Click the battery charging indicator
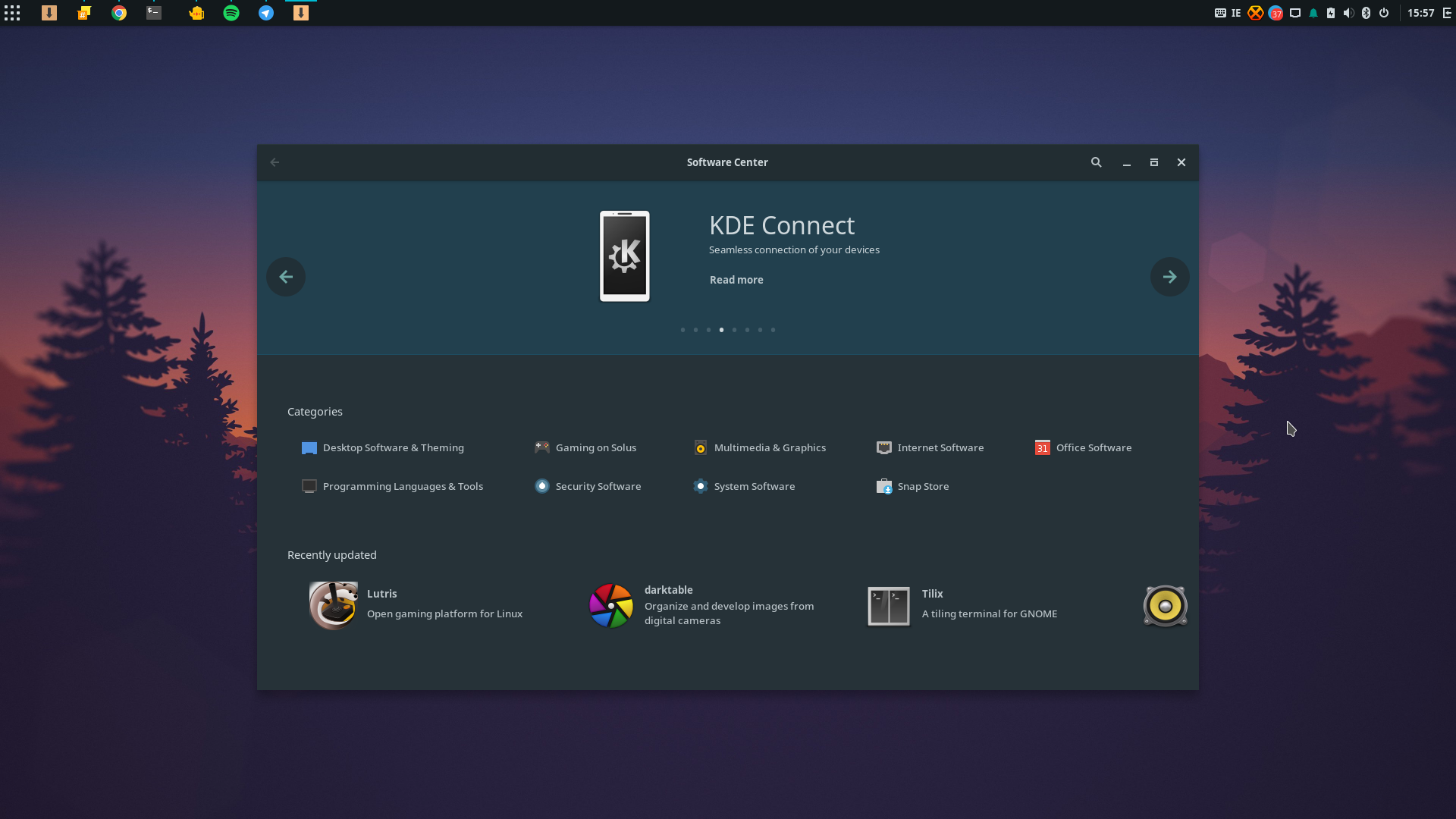This screenshot has height=819, width=1456. (1331, 13)
